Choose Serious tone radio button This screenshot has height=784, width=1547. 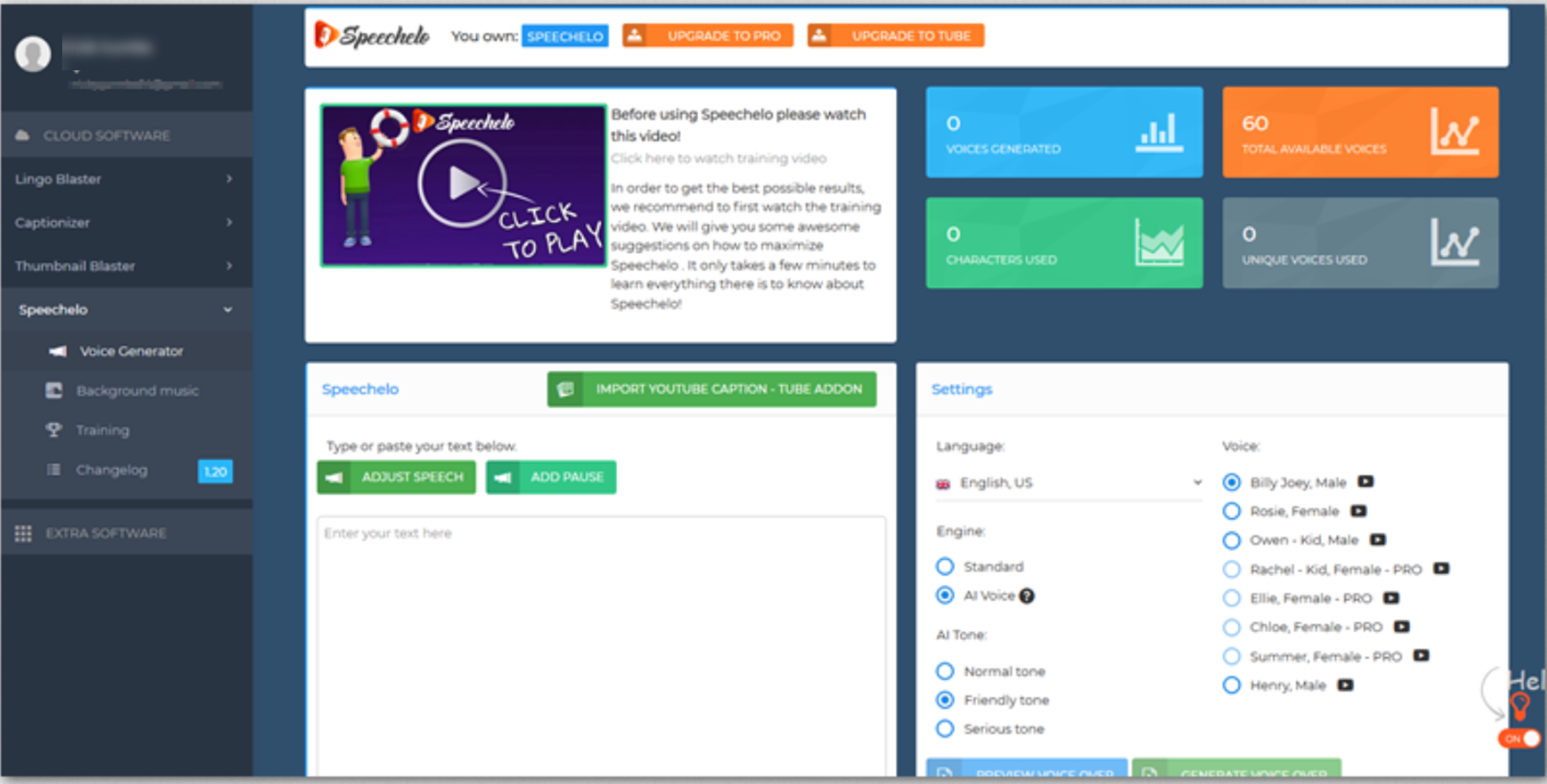tap(945, 729)
